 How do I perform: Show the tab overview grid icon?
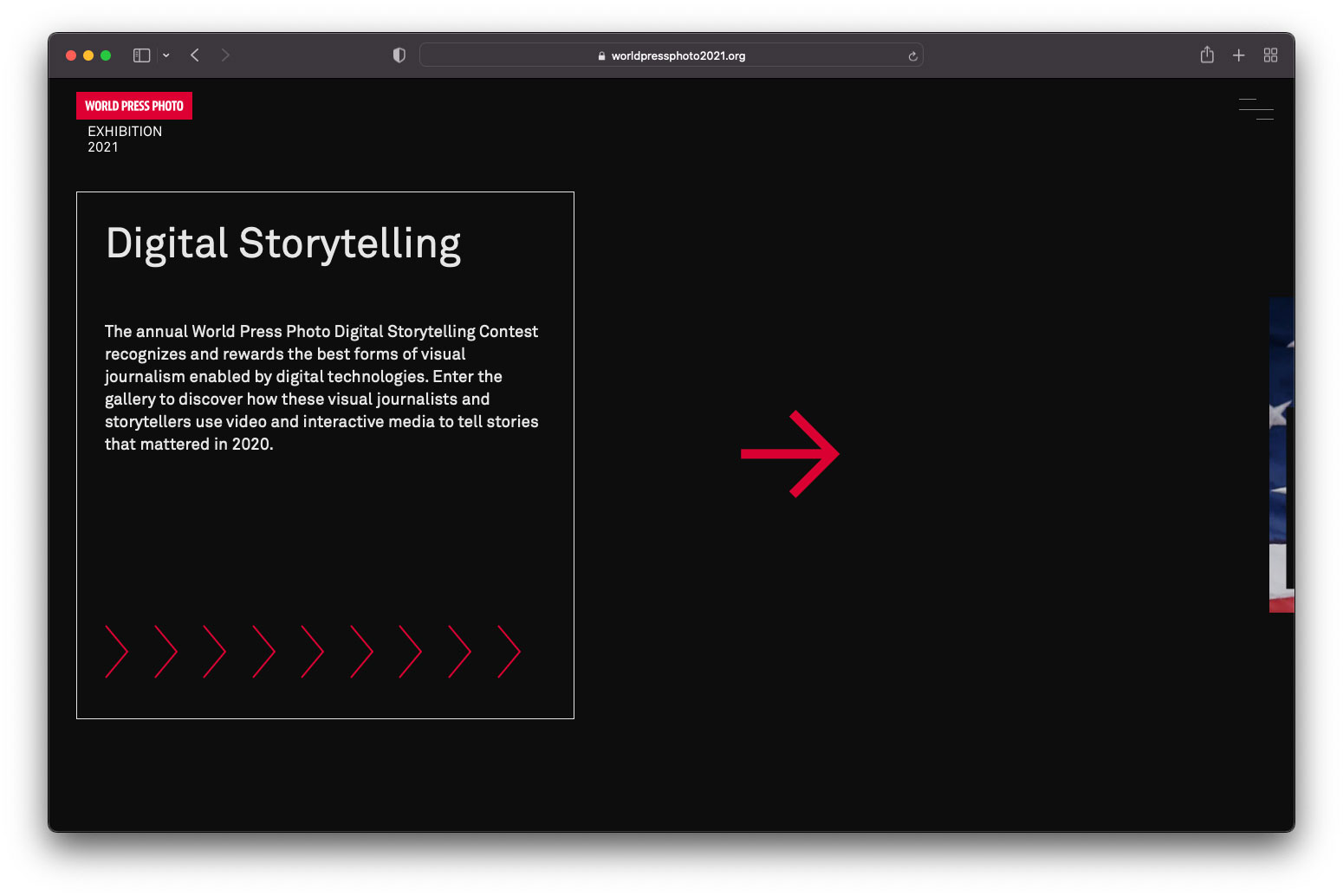coord(1271,55)
